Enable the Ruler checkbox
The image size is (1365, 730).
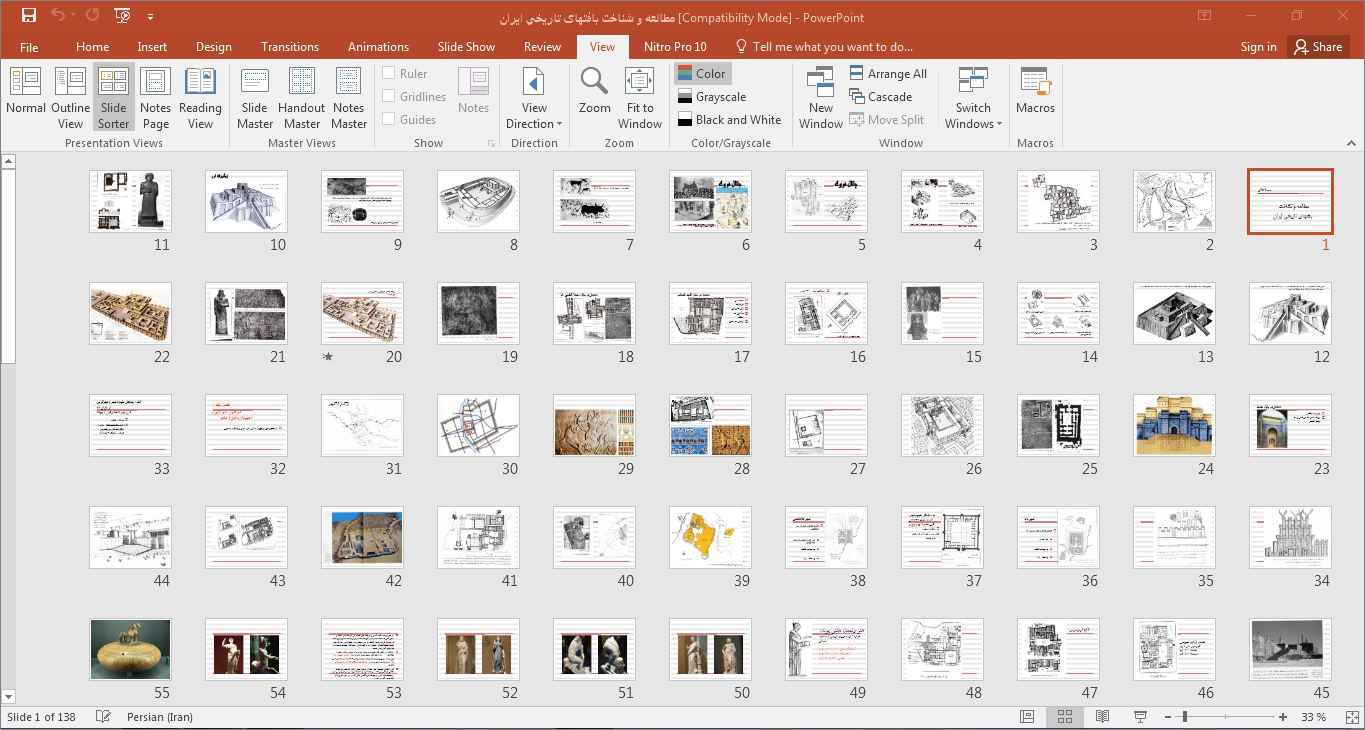389,73
